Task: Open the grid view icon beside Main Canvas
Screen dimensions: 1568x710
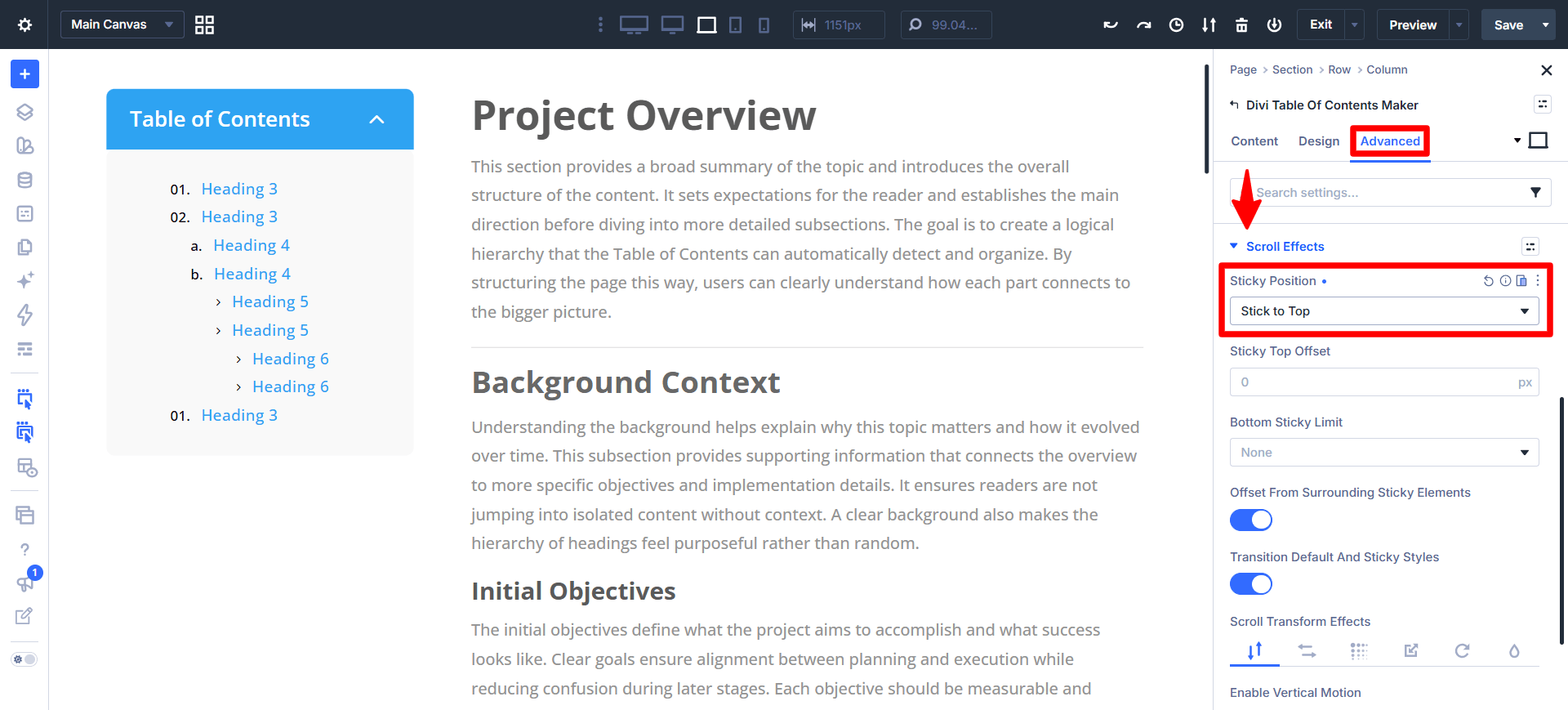Action: click(204, 25)
